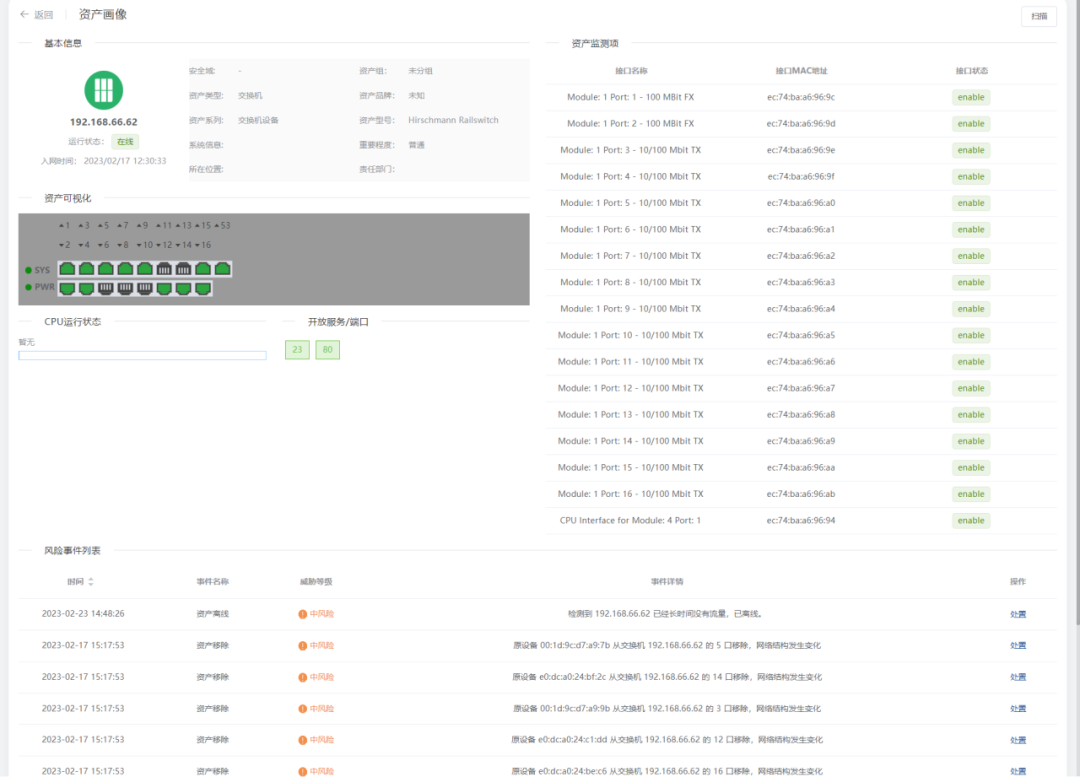This screenshot has width=1080, height=777.
Task: Select grey port 6 in the bottom row
Action: coord(106,288)
